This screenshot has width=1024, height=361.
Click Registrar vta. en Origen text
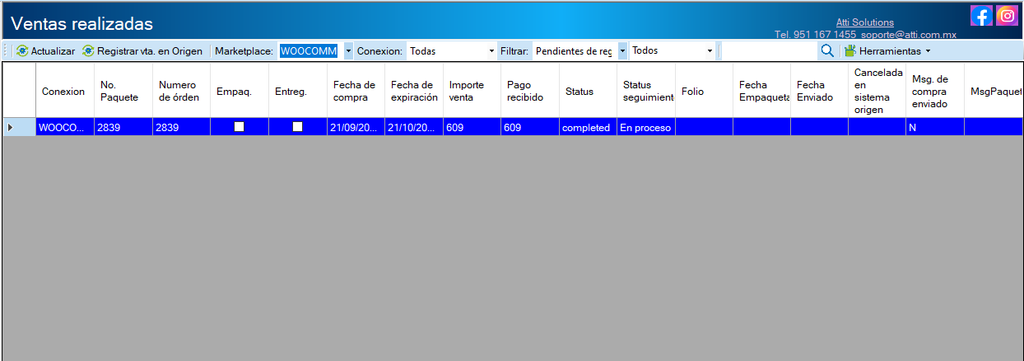tap(150, 51)
